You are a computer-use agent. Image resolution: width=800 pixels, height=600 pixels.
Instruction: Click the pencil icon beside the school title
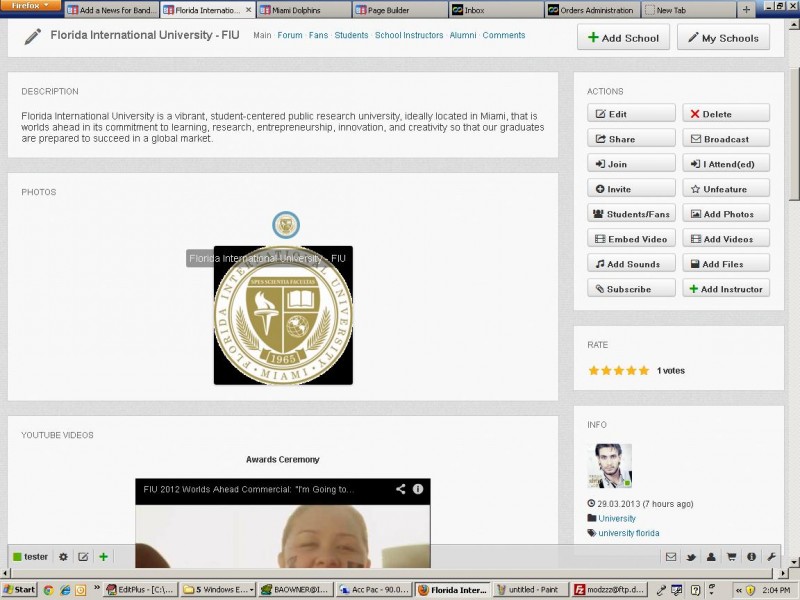(33, 36)
